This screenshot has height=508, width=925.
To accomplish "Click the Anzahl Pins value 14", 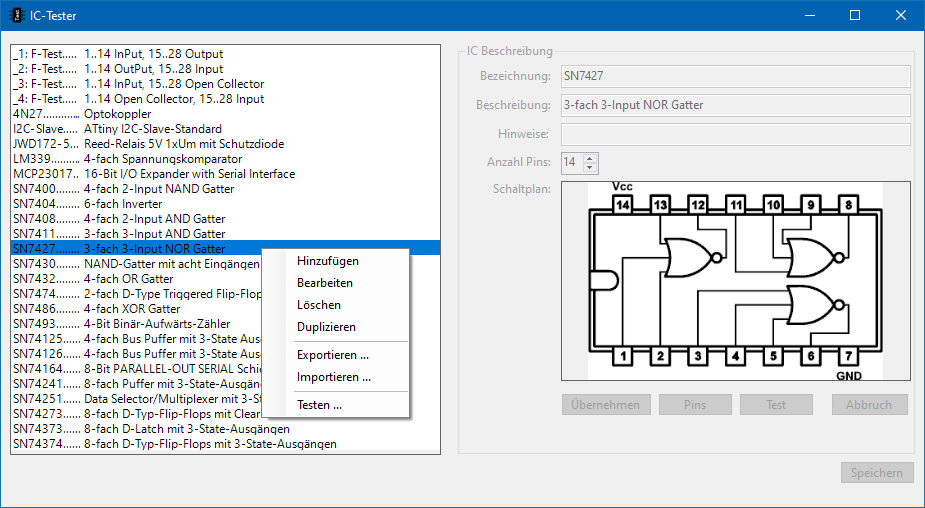I will pos(572,162).
